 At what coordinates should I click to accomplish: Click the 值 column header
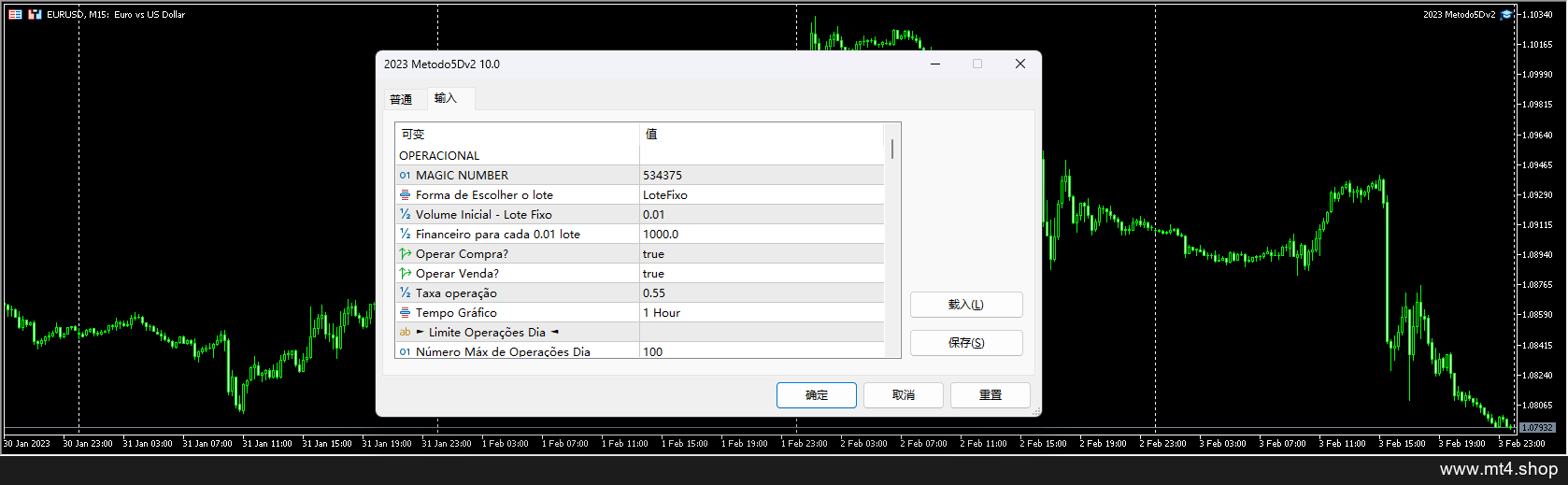coord(762,134)
